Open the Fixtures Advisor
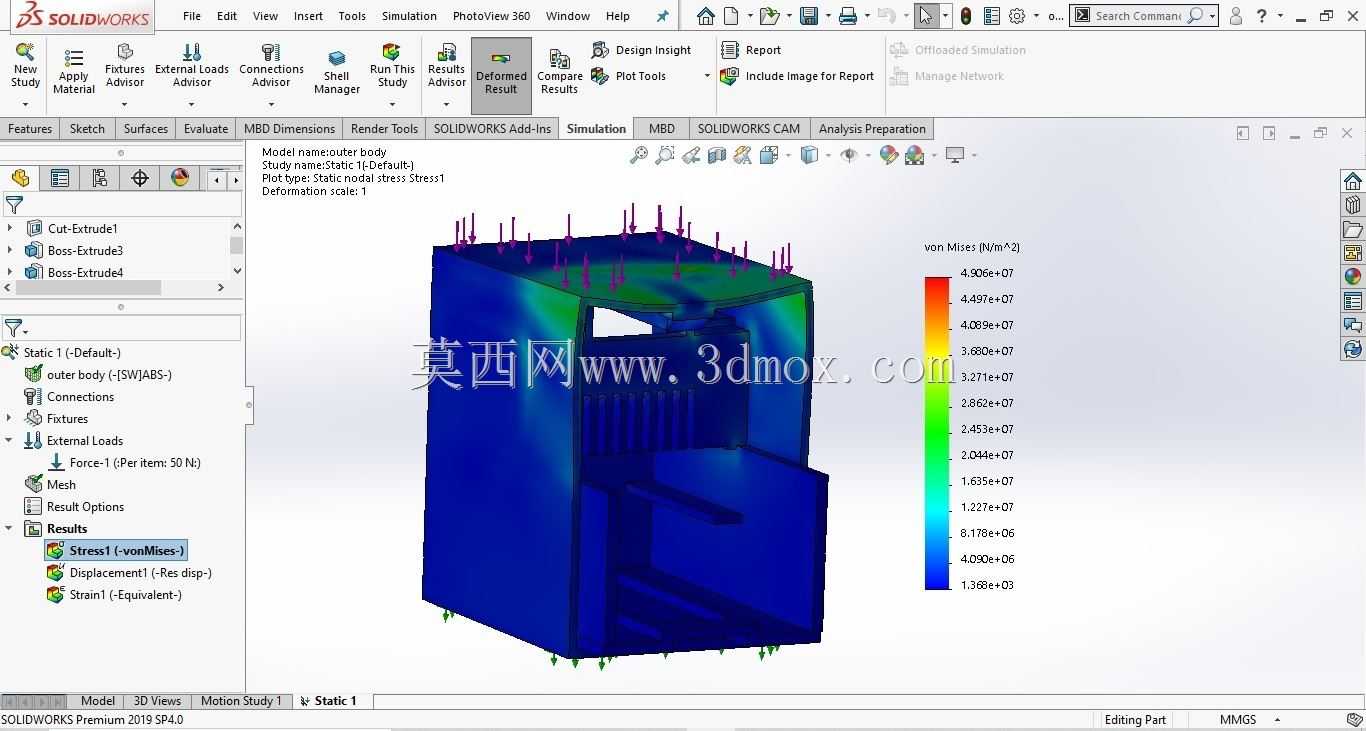Image resolution: width=1366 pixels, height=731 pixels. pos(125,68)
